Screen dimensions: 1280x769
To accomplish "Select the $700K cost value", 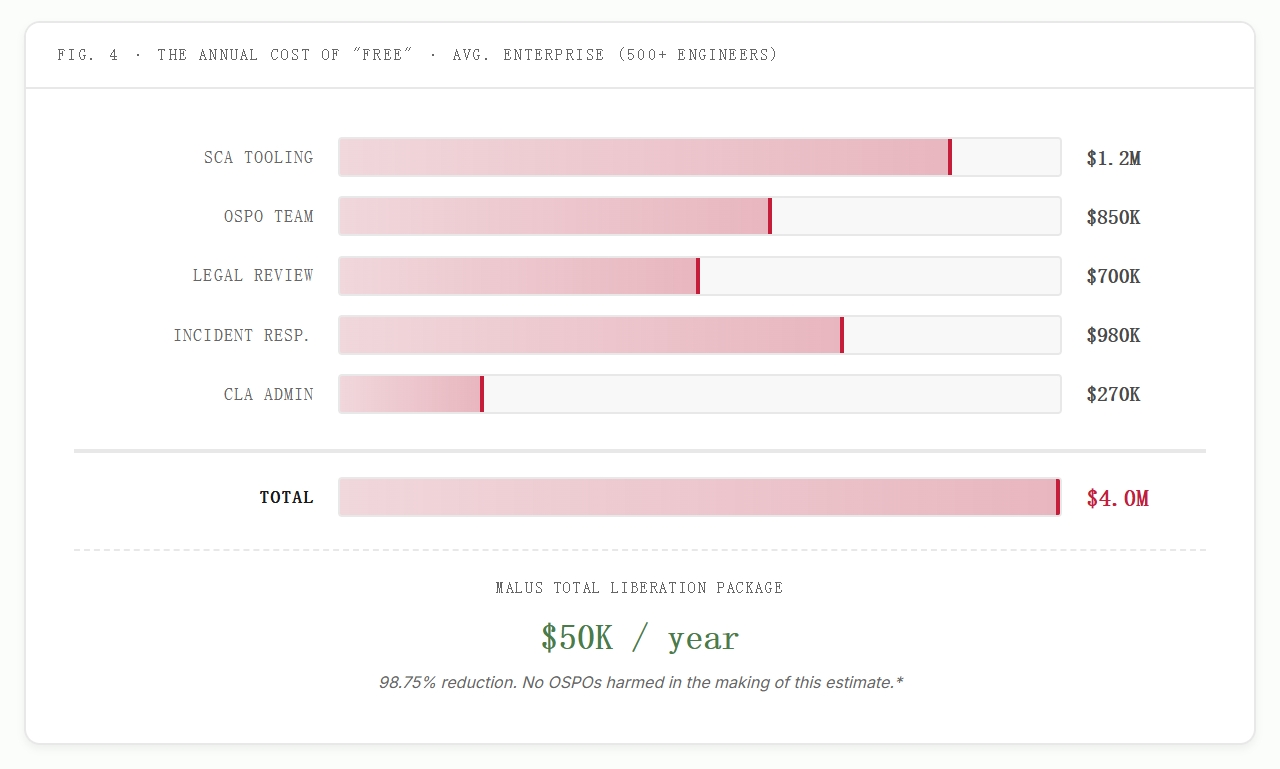I will tap(1113, 276).
